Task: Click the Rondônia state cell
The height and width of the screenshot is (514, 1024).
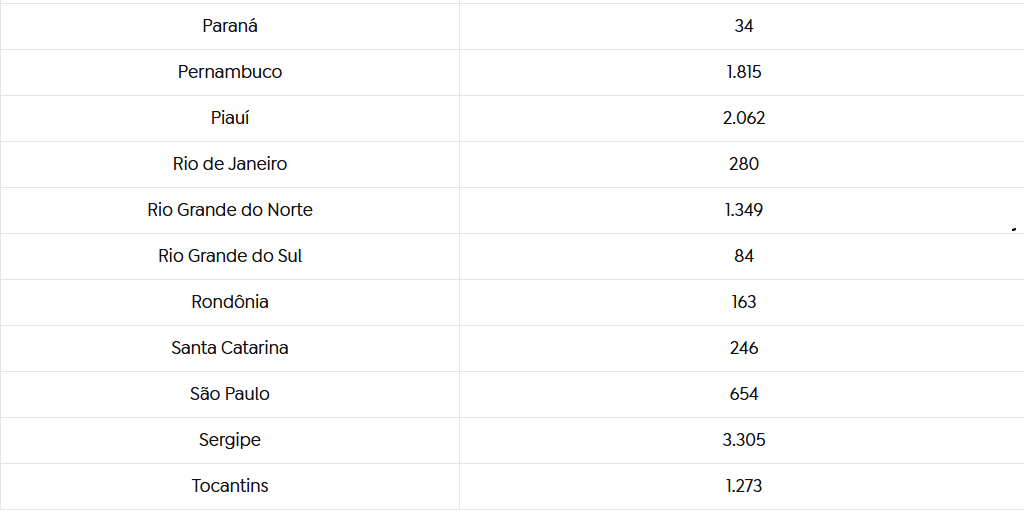Action: 230,302
